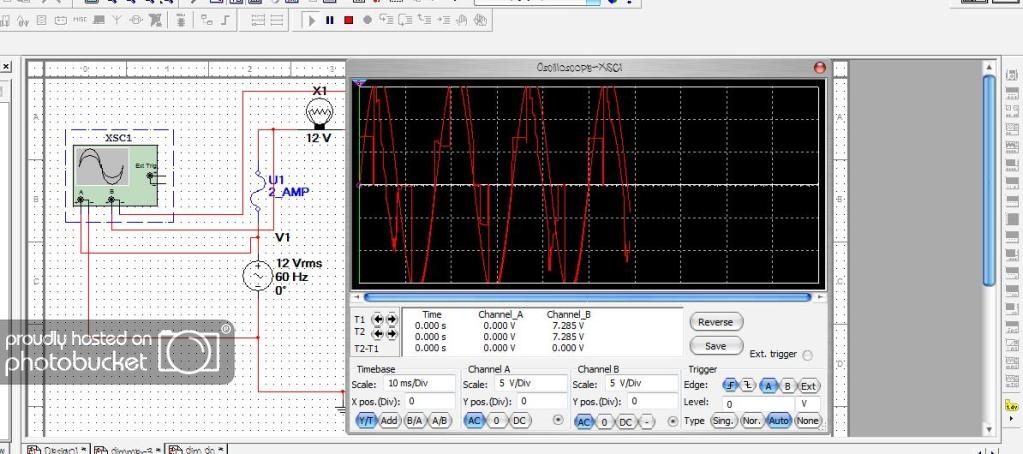Screen dimensions: 1023x454
Task: Edit Channel A scale 5 V/Div field
Action: pos(530,384)
